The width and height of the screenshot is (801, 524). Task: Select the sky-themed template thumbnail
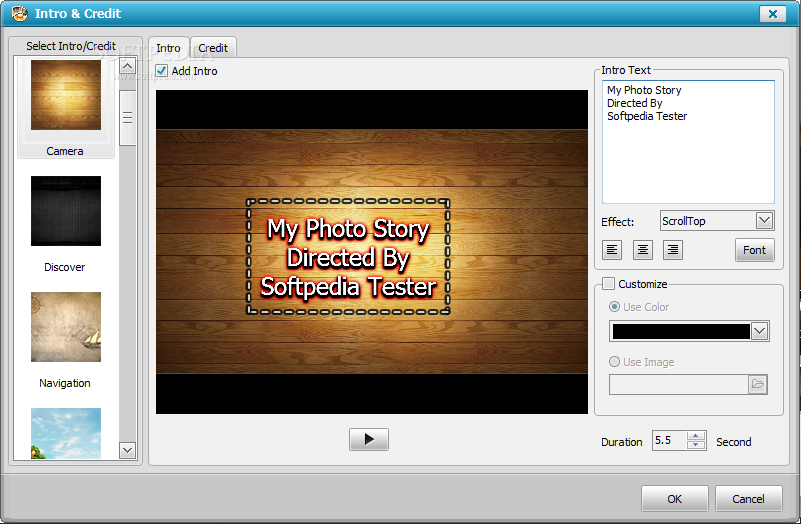click(66, 433)
